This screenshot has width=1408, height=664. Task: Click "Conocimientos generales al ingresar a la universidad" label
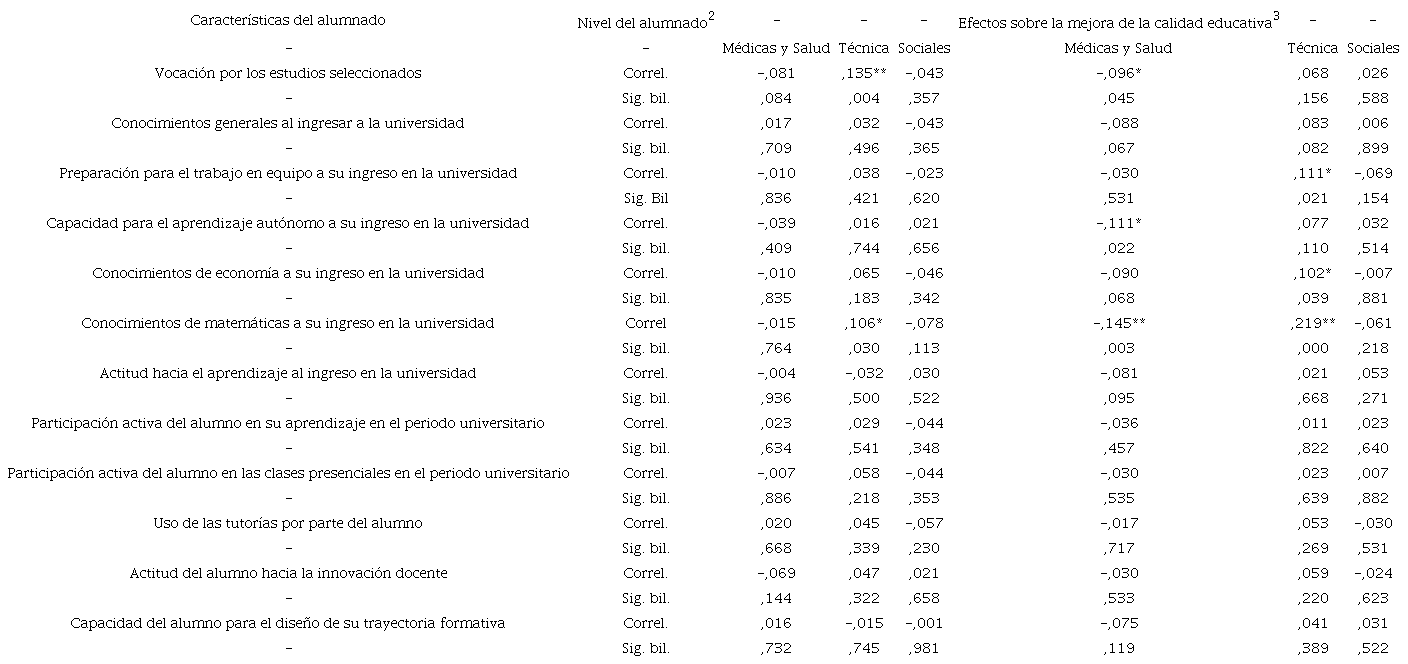(288, 123)
